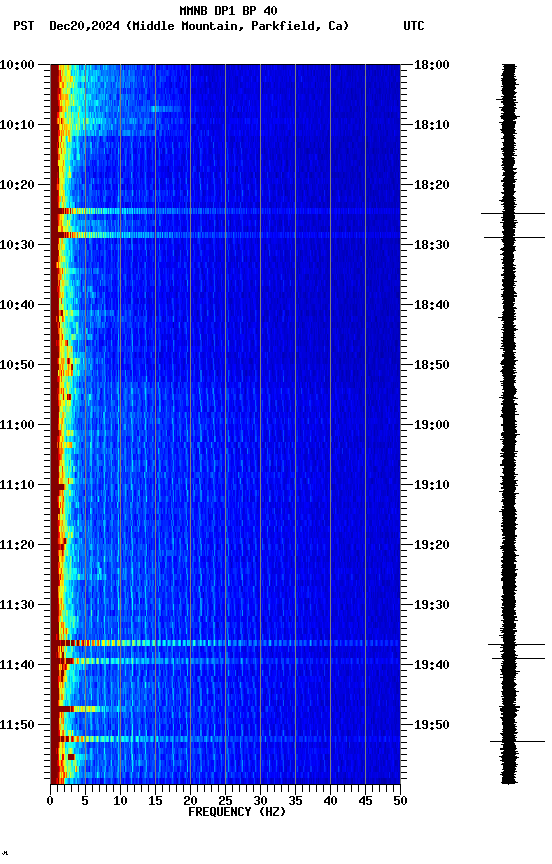Click the 10:00 PST time label
Screen dimensions: 552x864
click(17, 65)
